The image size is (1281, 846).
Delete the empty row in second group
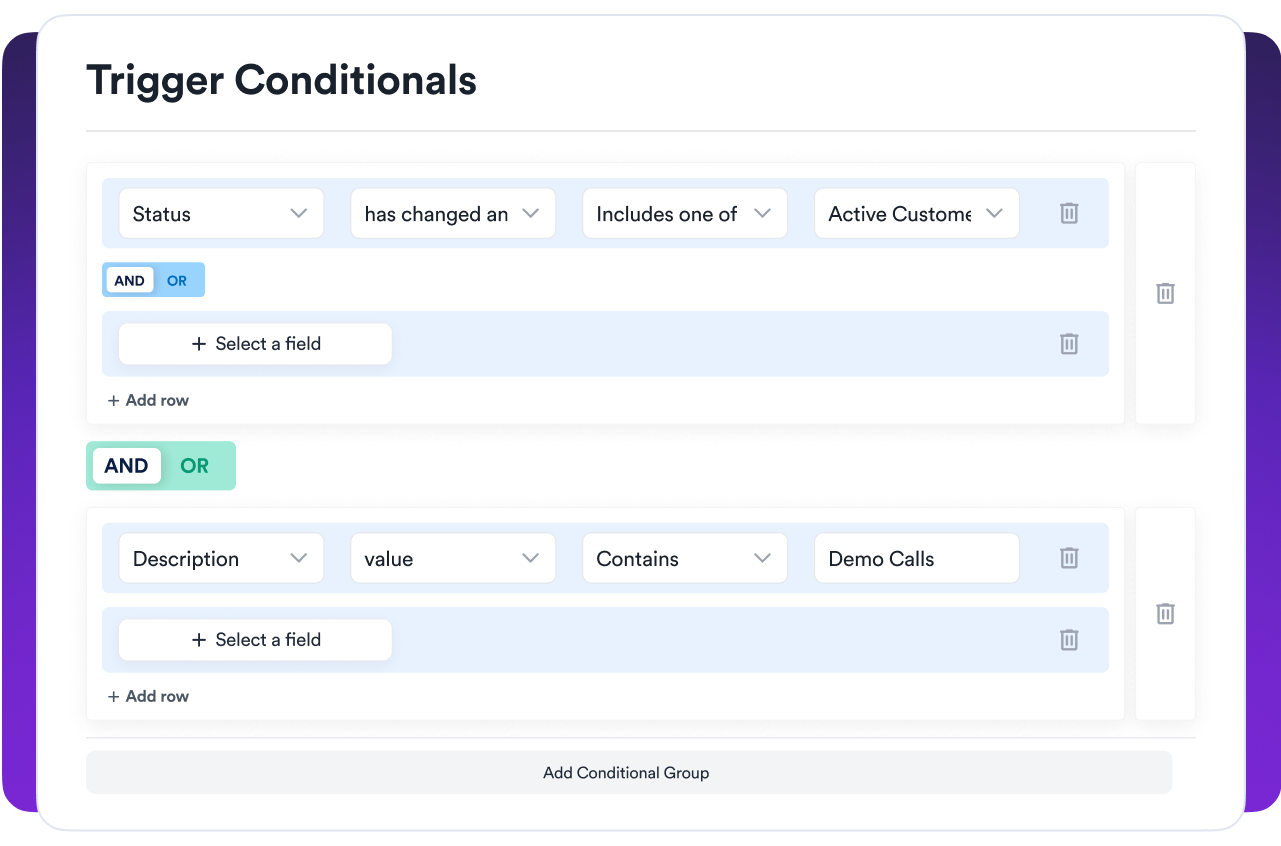click(1069, 640)
